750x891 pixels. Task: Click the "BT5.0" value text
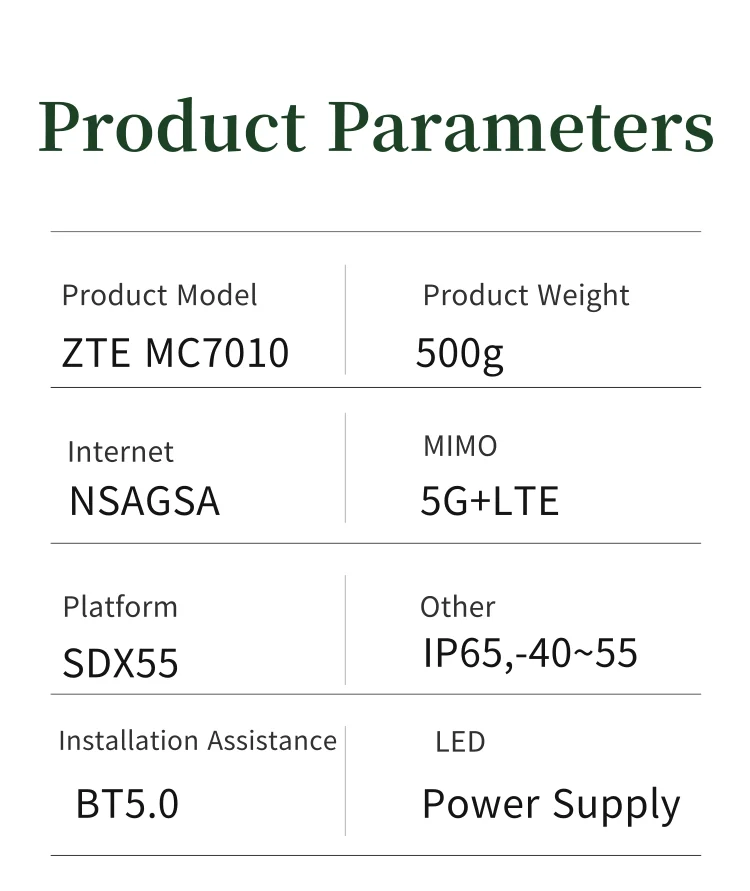click(x=127, y=804)
